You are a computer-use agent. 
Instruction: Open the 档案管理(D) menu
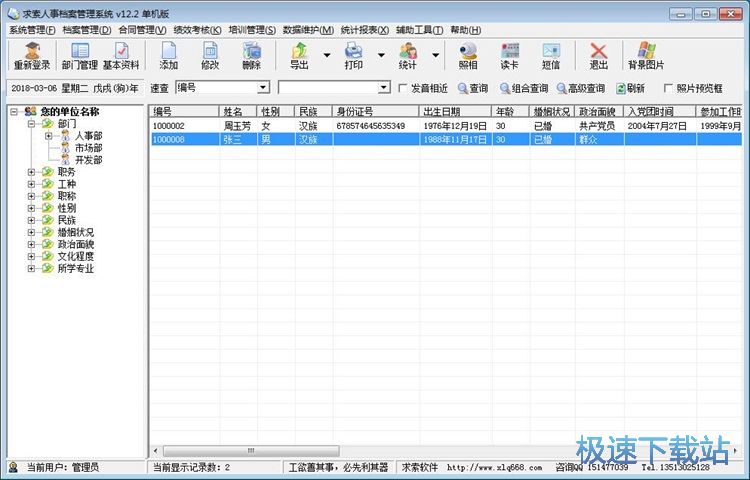87,30
